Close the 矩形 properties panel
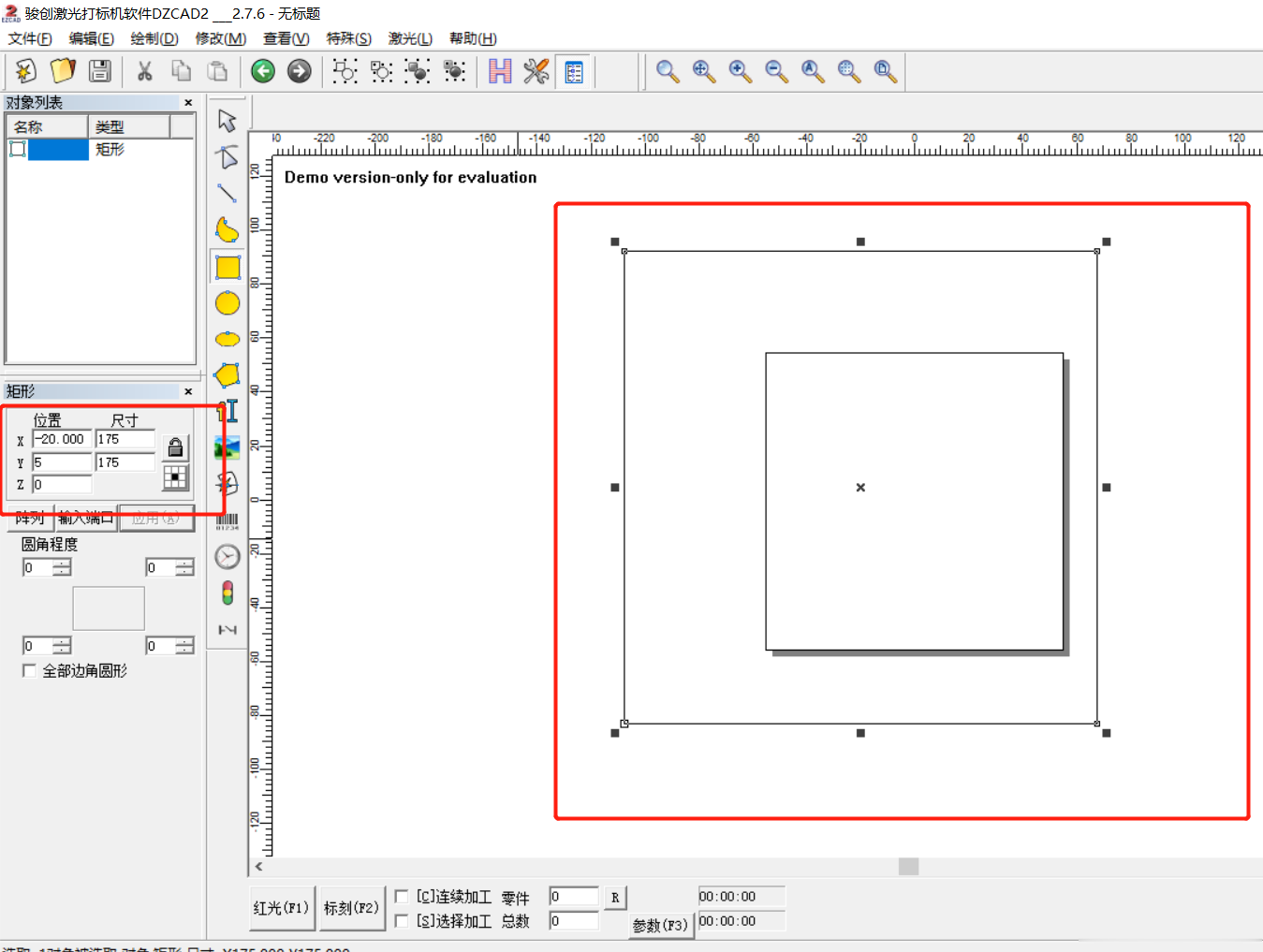The width and height of the screenshot is (1263, 952). coord(188,391)
